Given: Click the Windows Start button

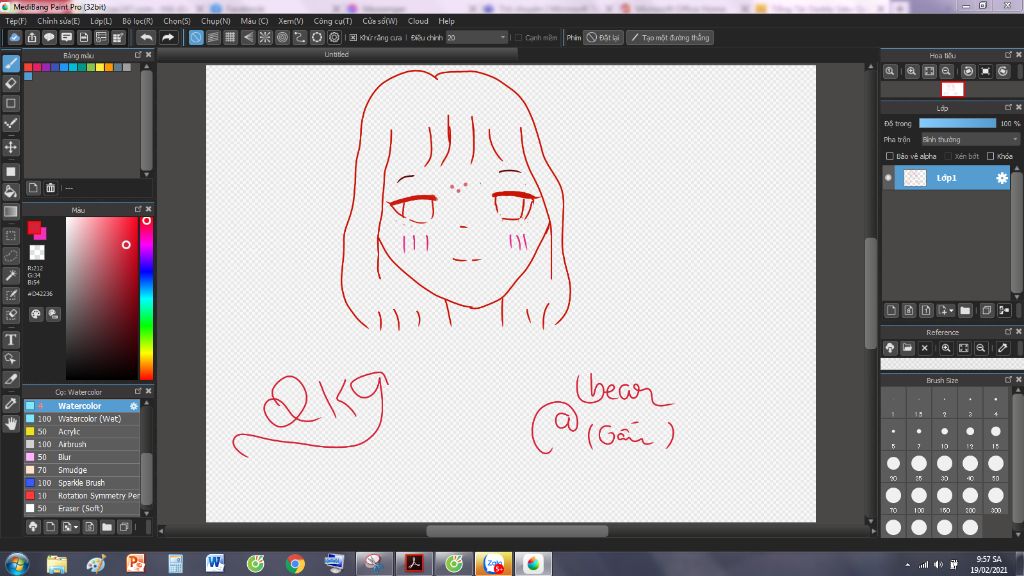Looking at the screenshot, I should click(17, 564).
